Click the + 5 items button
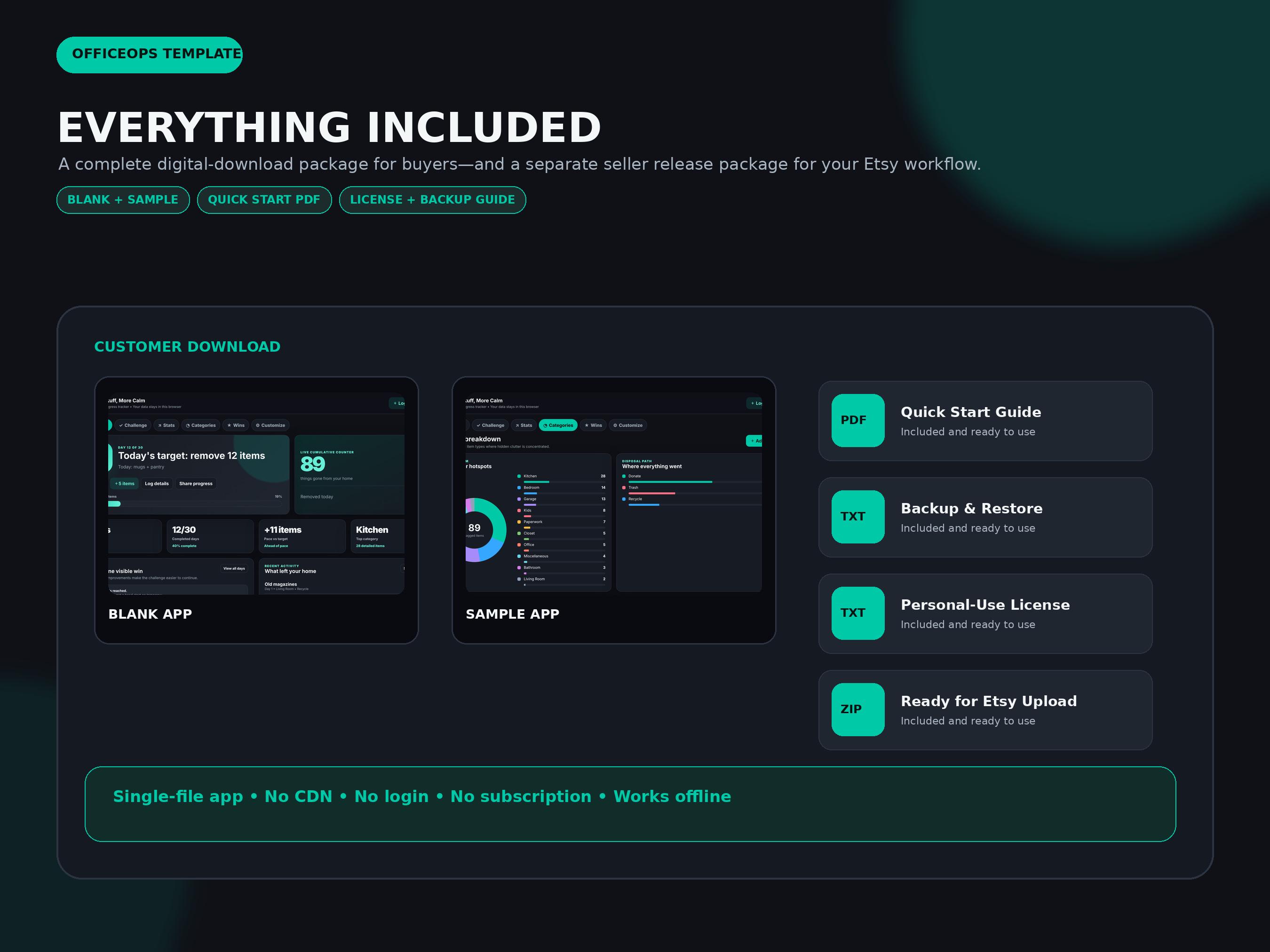 (125, 484)
